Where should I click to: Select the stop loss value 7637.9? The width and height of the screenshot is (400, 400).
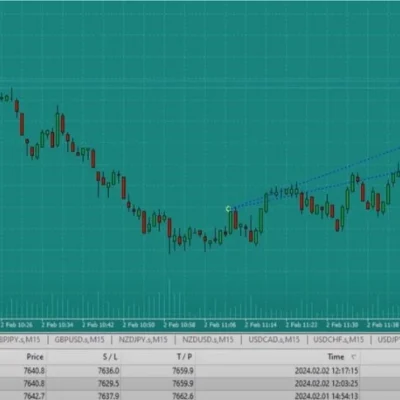(109, 396)
